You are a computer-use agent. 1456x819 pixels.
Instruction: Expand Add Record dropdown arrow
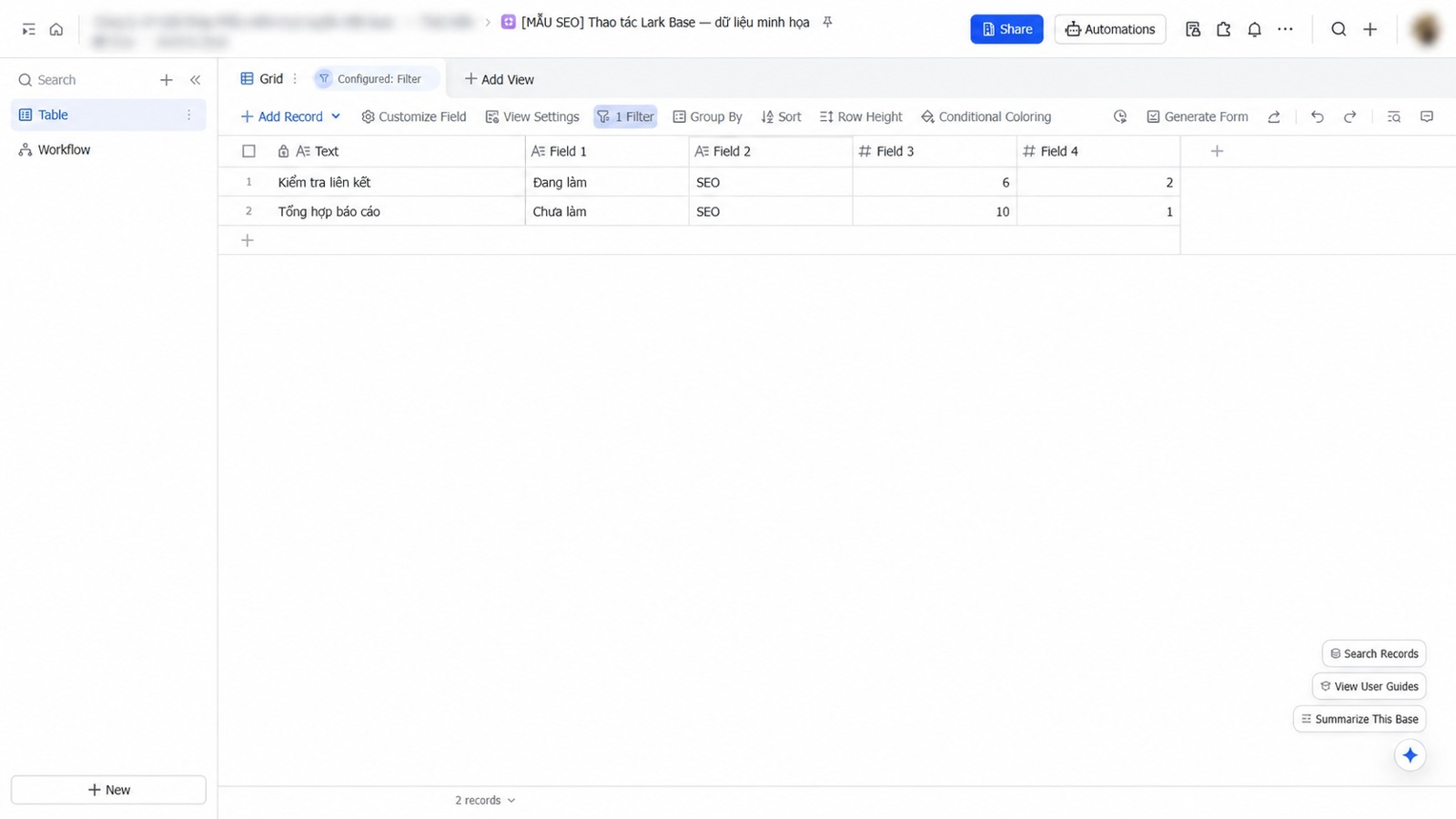pos(336,116)
